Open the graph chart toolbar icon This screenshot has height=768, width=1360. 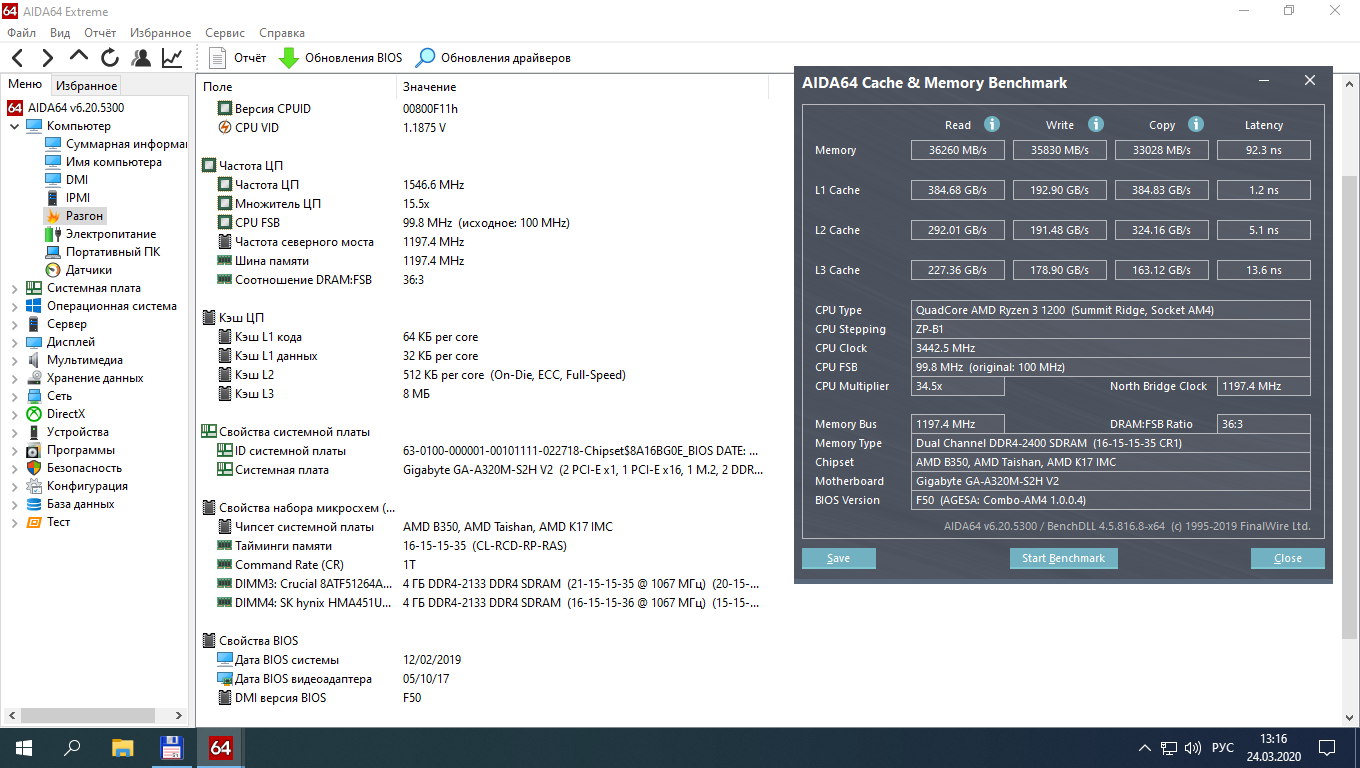pos(172,58)
